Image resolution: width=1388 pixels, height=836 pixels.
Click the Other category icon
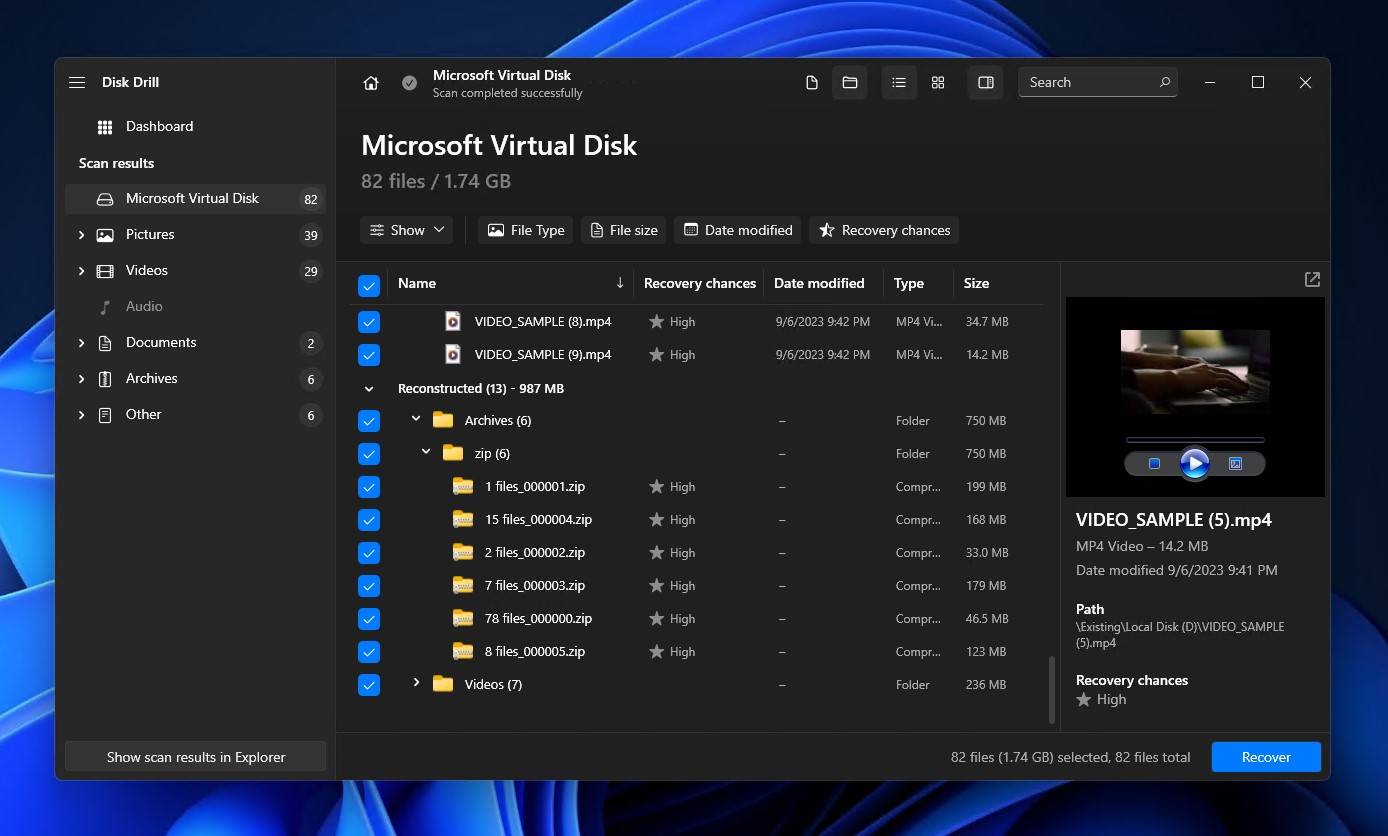click(x=105, y=415)
